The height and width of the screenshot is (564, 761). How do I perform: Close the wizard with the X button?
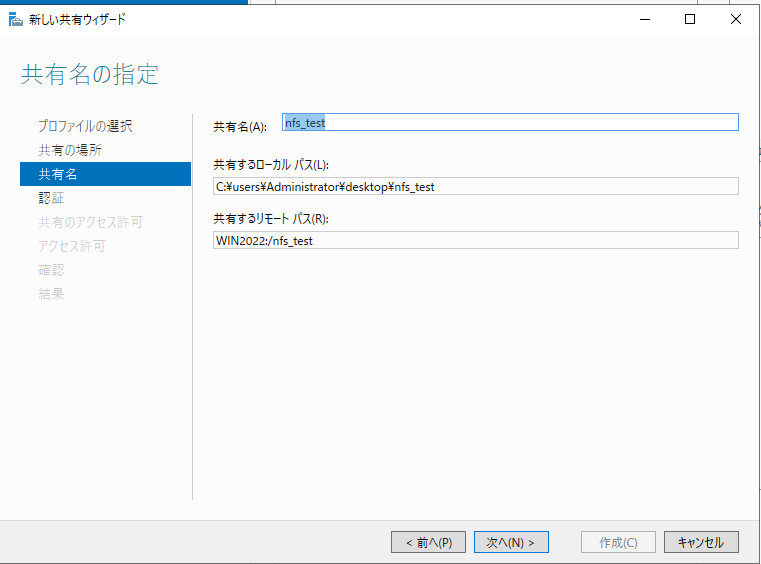point(736,19)
